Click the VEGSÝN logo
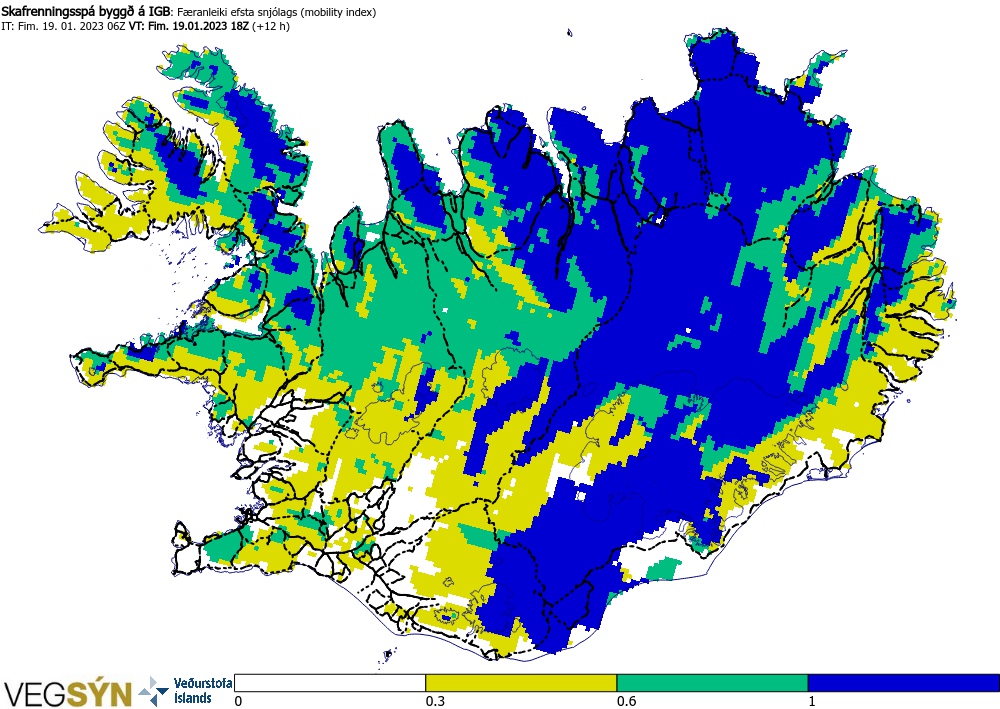 68,694
